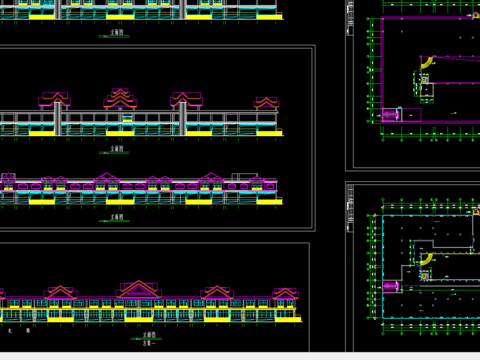This screenshot has height=360, width=480.
Task: Click the crossed square at third elevation's left end
Action: pos(8,178)
